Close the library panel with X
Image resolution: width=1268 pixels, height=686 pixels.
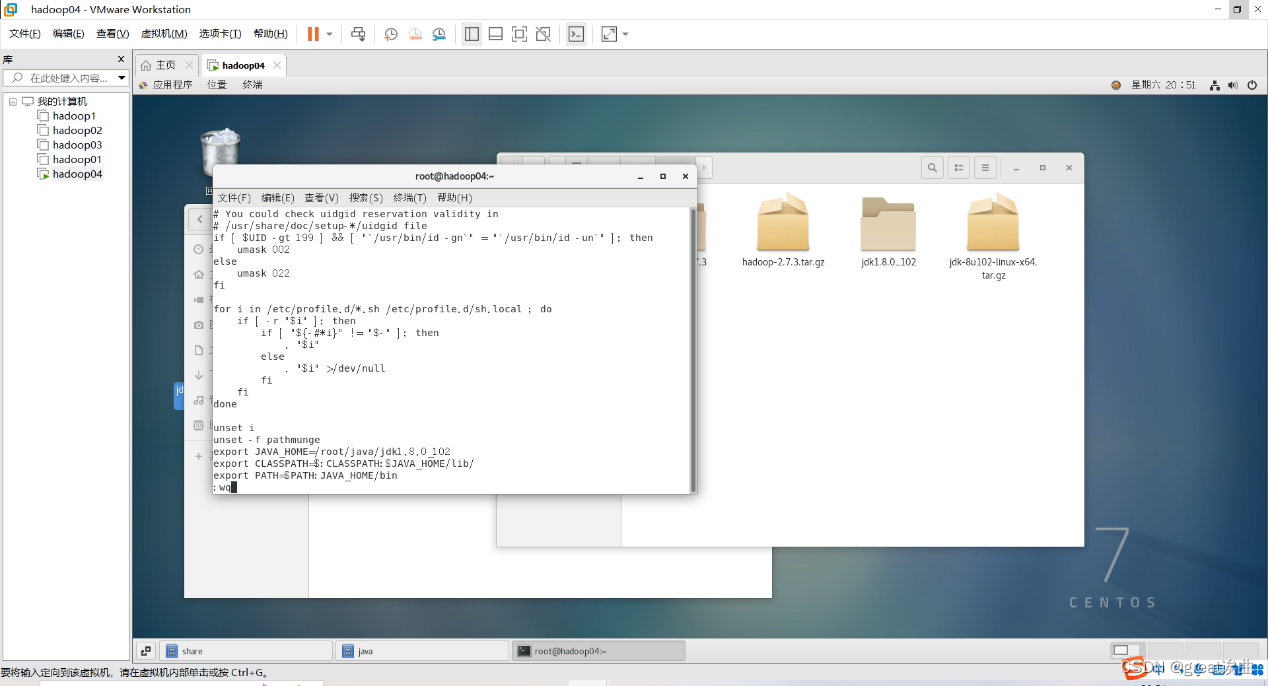(x=121, y=59)
